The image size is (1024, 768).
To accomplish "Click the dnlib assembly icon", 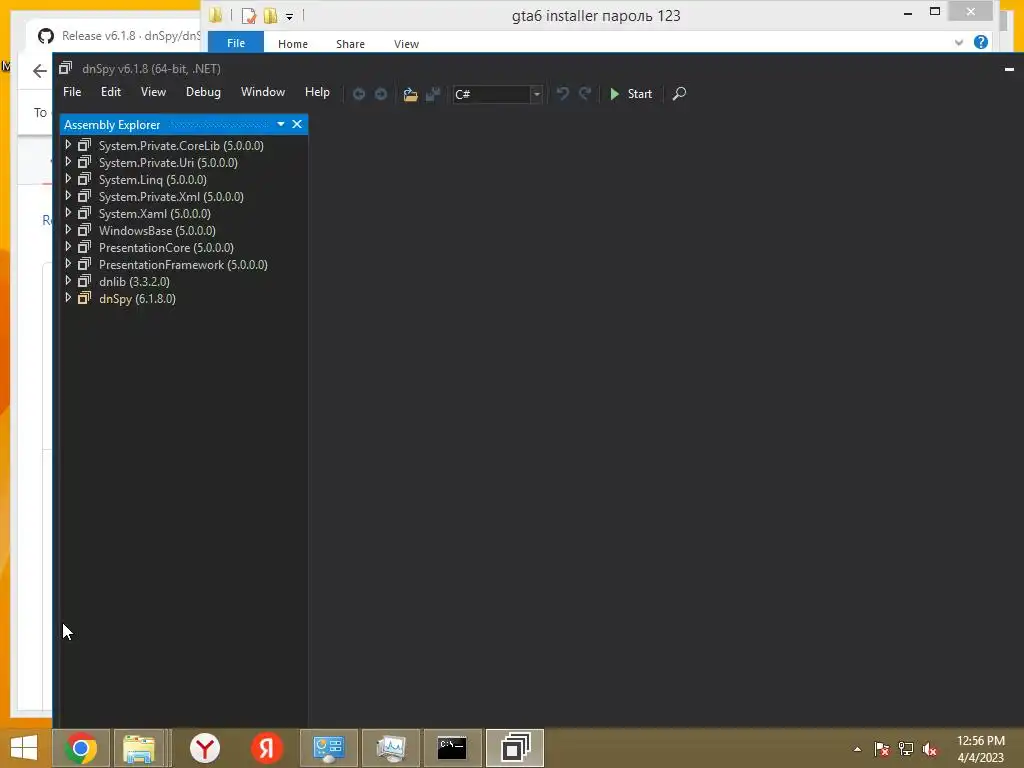I will (84, 281).
